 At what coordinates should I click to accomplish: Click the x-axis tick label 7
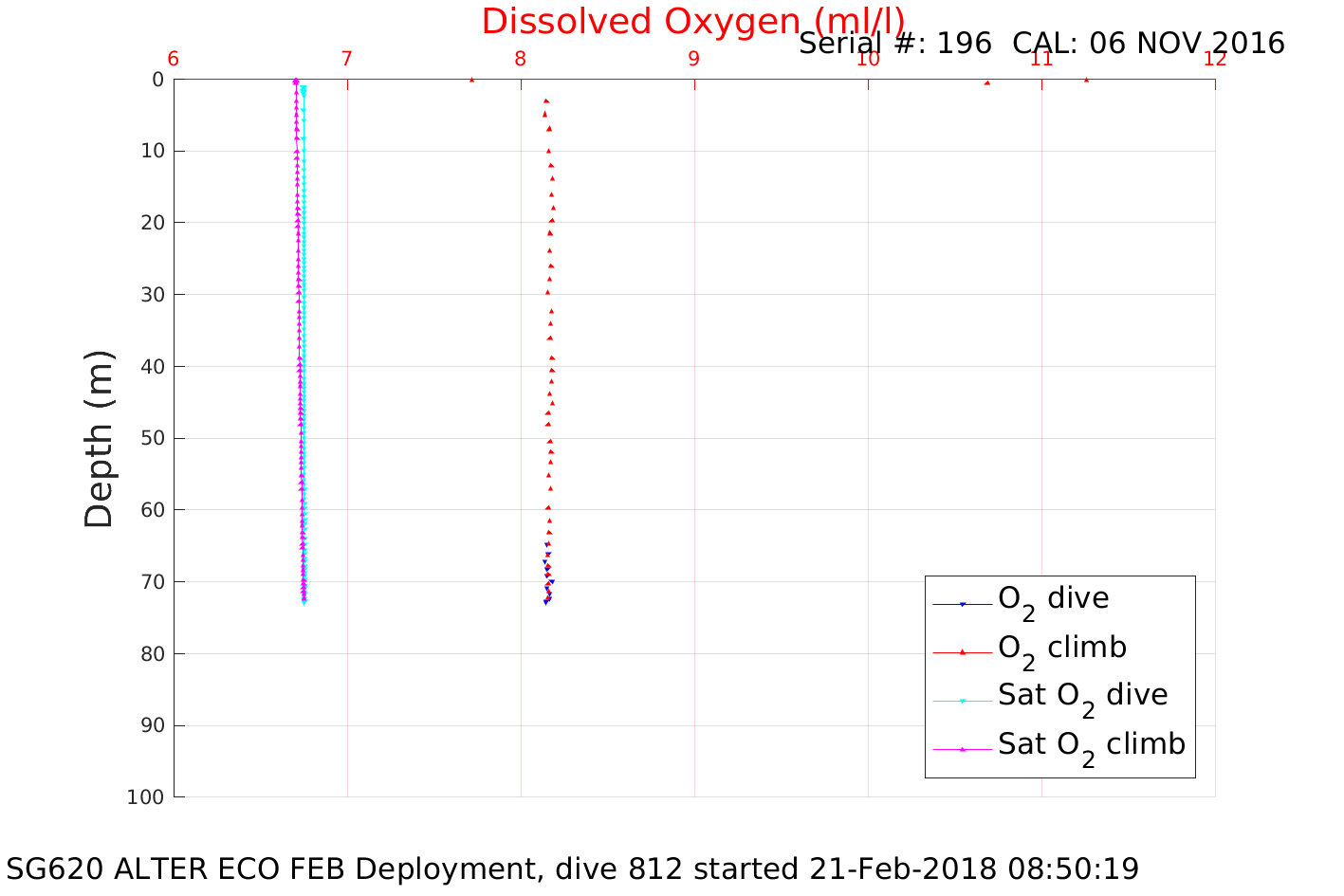click(x=347, y=59)
